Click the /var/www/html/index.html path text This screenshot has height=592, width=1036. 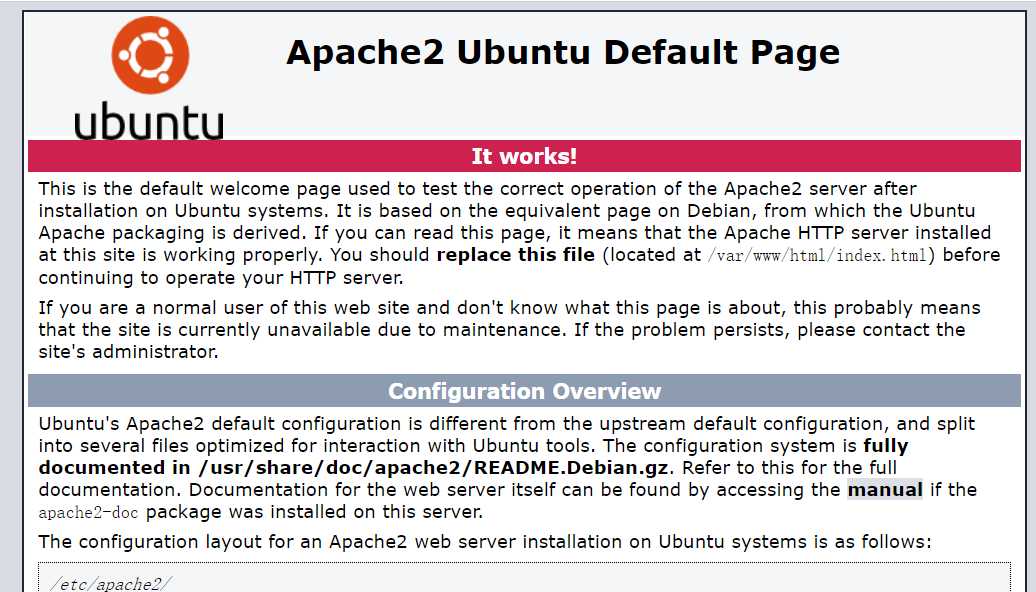[x=817, y=256]
